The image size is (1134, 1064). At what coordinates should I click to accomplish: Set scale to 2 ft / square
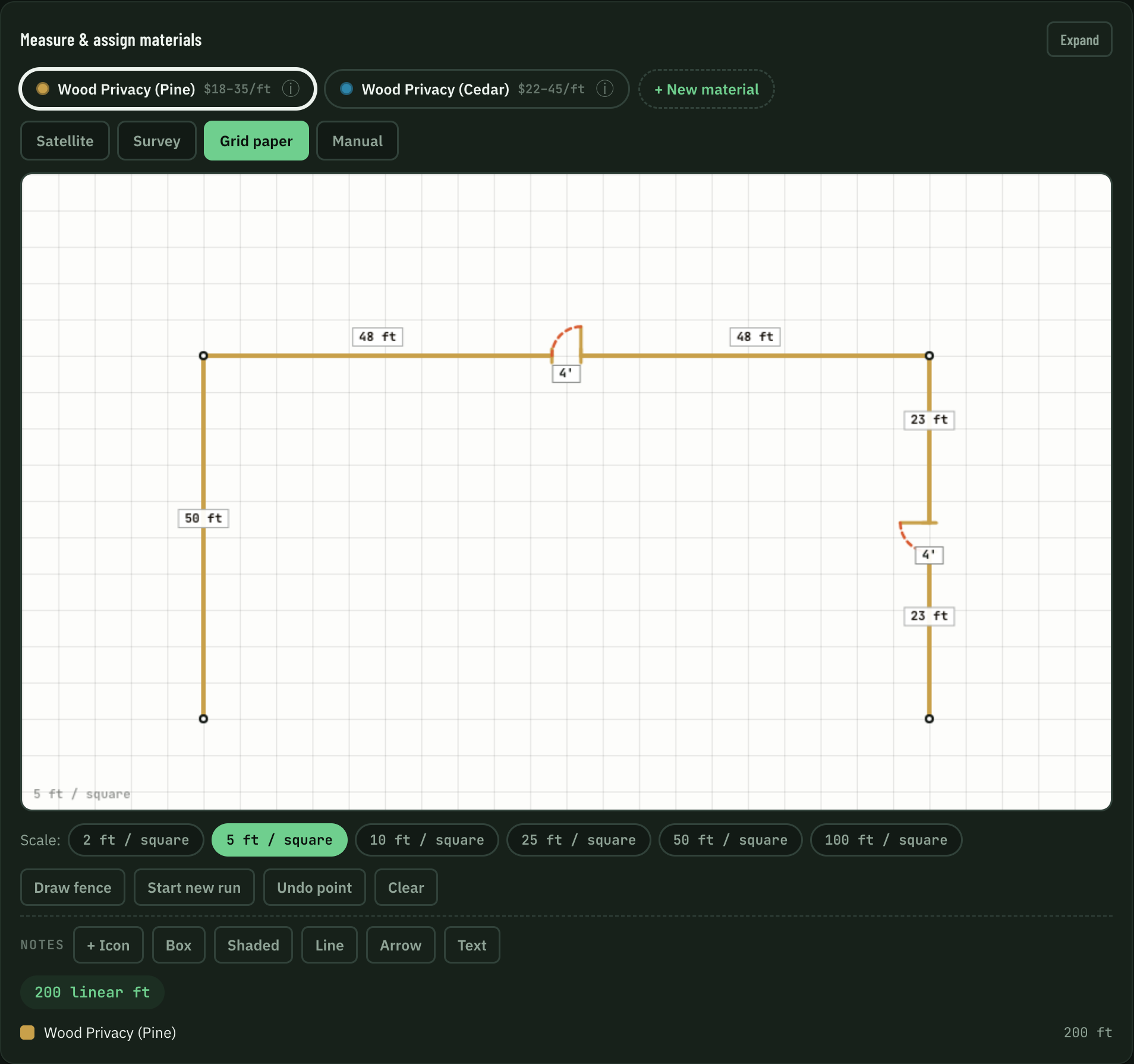click(x=136, y=840)
